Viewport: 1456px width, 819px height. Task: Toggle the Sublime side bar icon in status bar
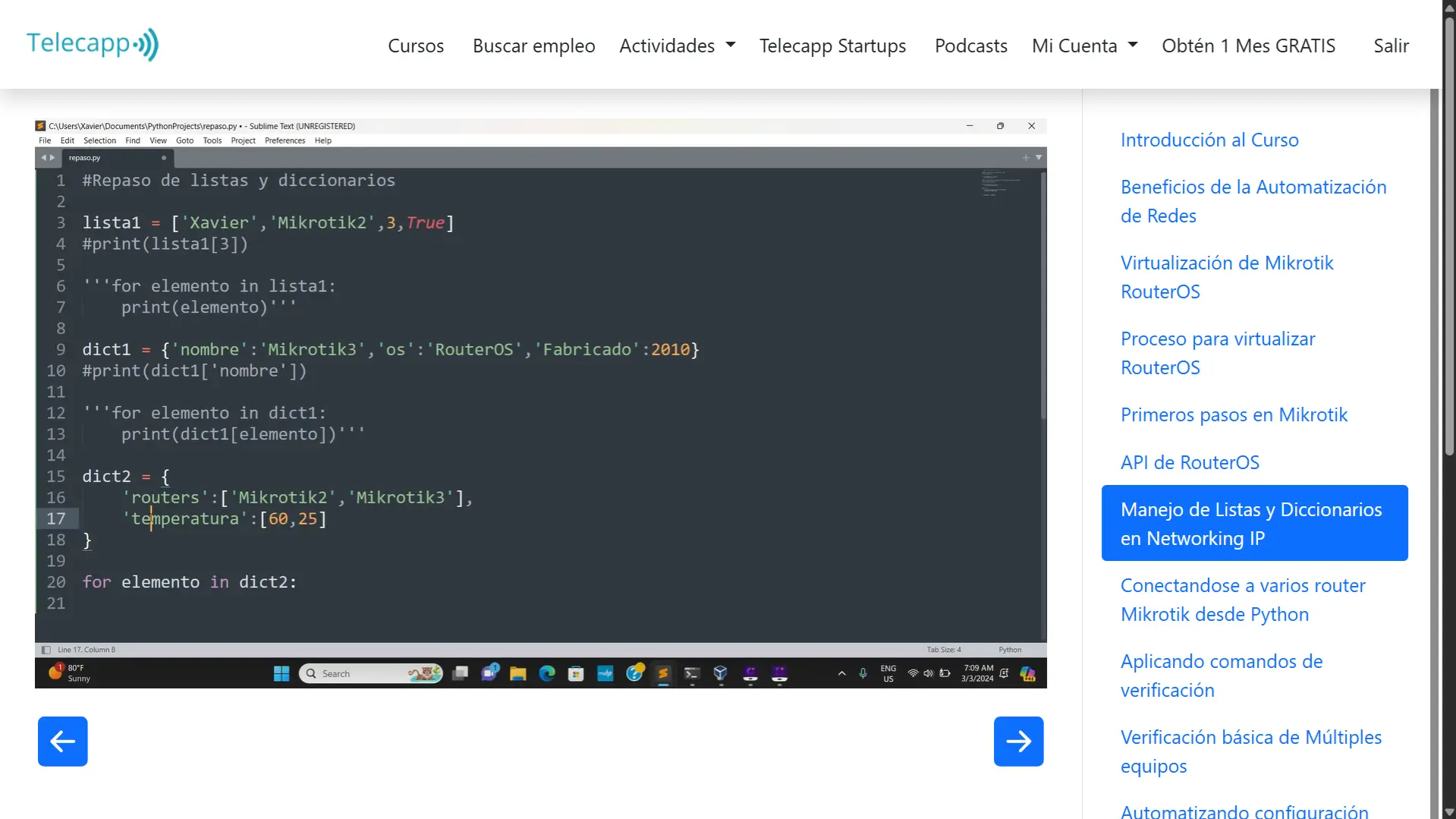[x=46, y=650]
